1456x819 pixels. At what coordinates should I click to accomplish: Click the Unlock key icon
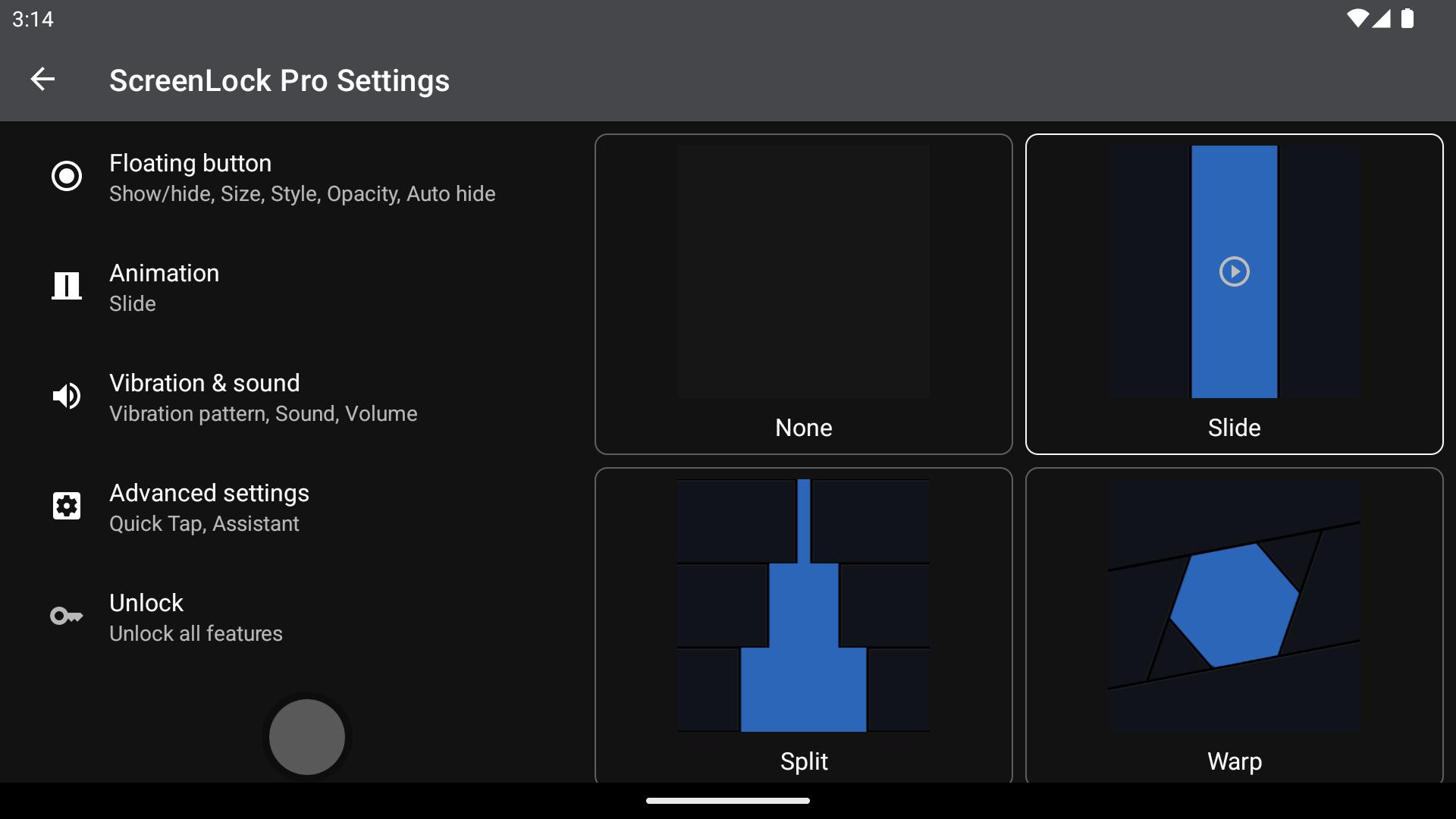coord(67,616)
